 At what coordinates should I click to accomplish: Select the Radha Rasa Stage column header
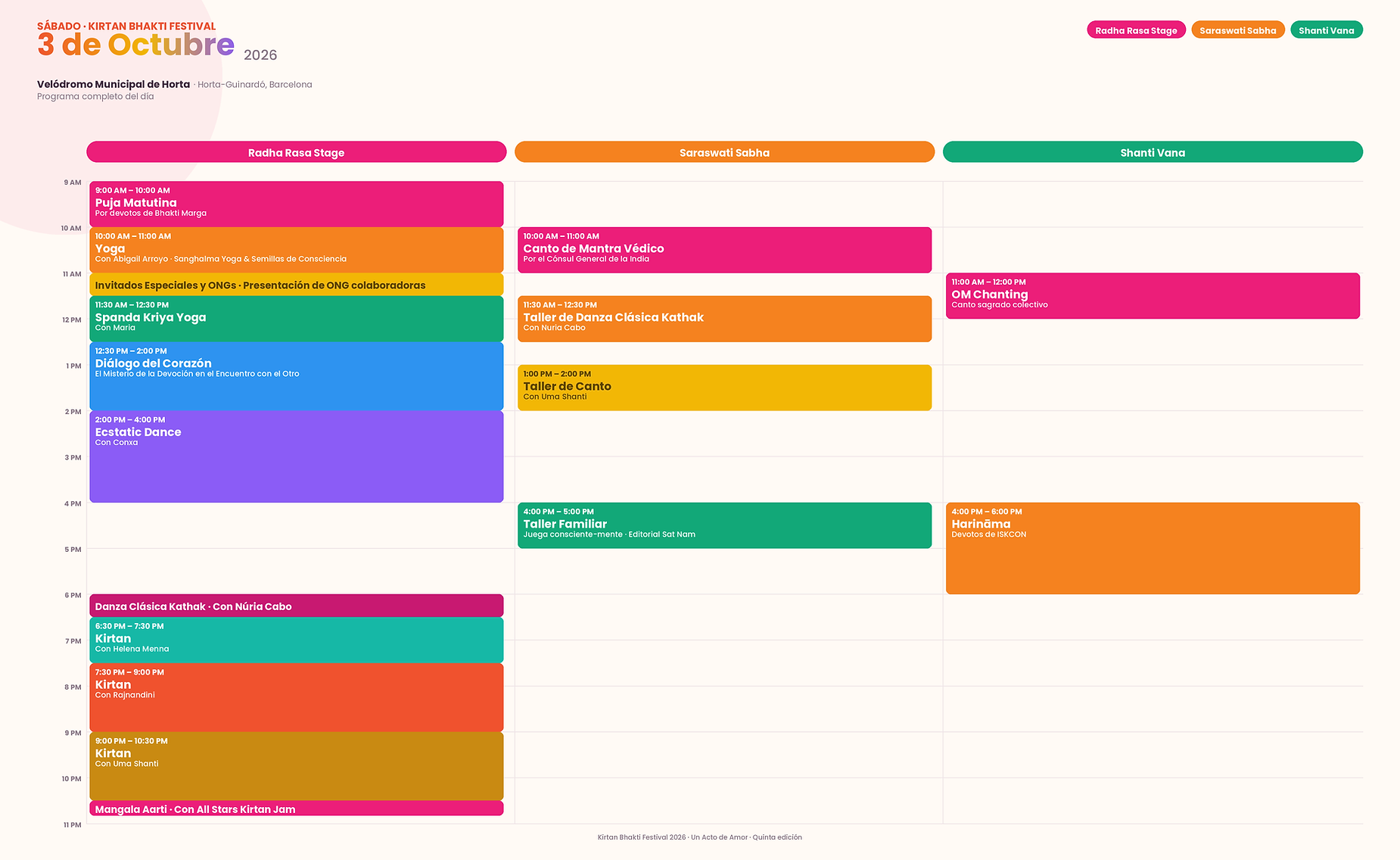[x=297, y=152]
